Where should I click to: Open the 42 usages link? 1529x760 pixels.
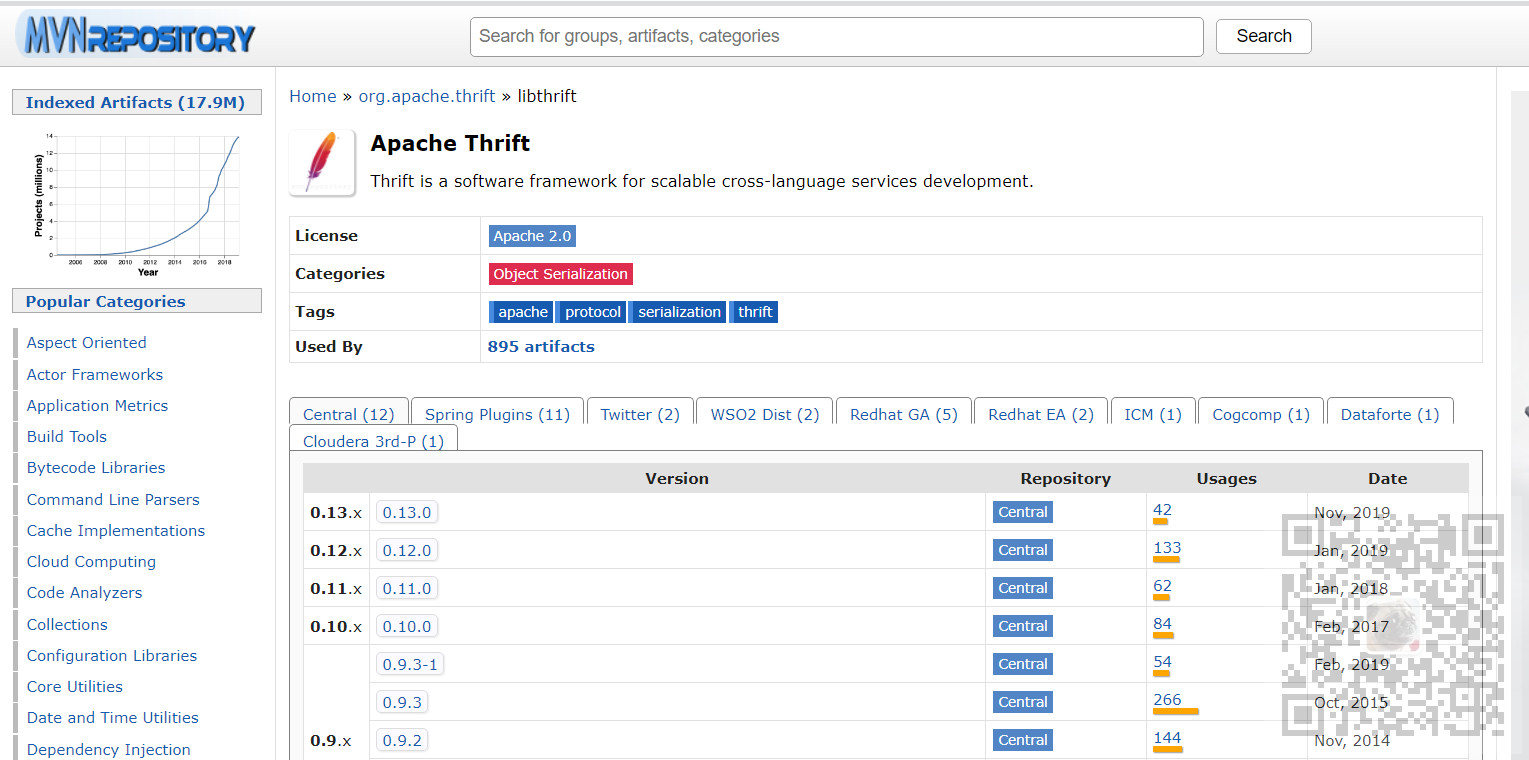(1162, 510)
